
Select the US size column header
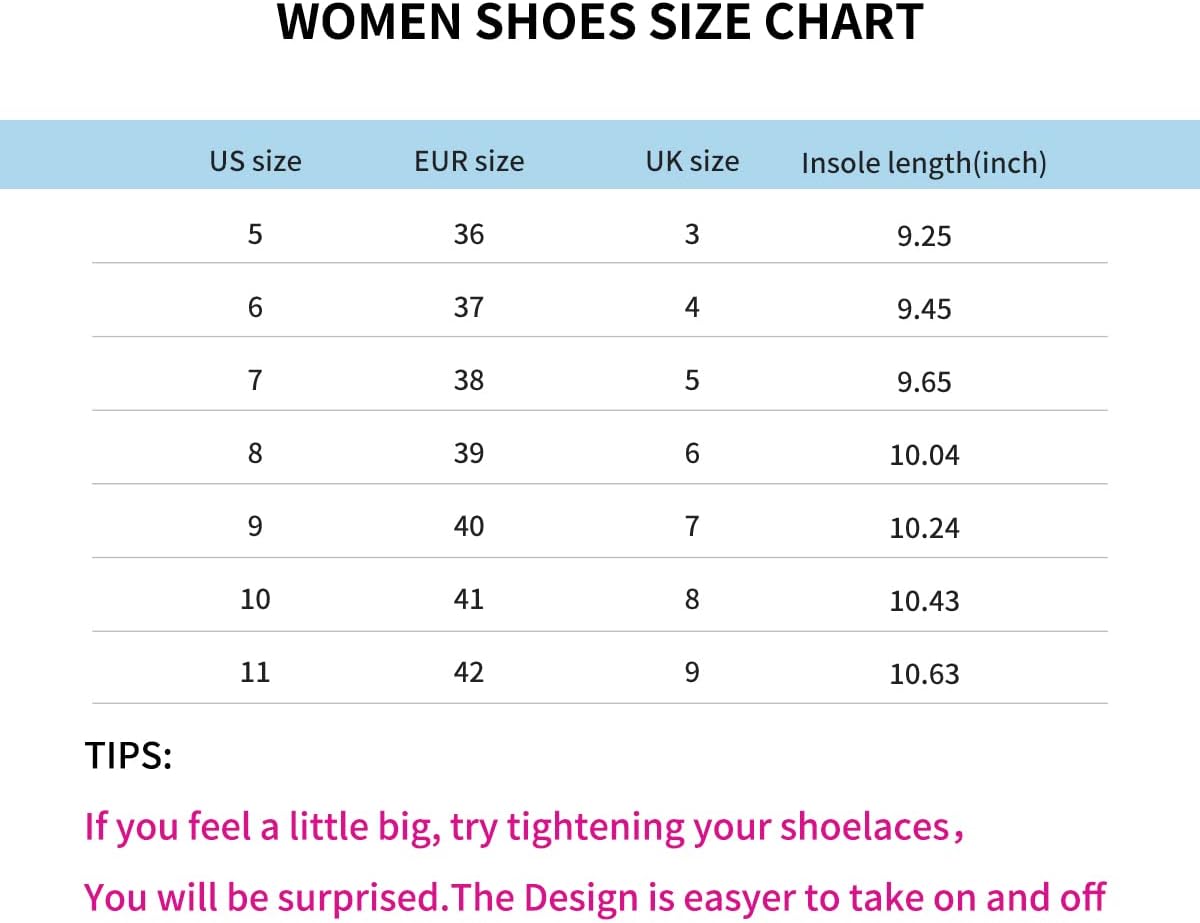pyautogui.click(x=255, y=161)
